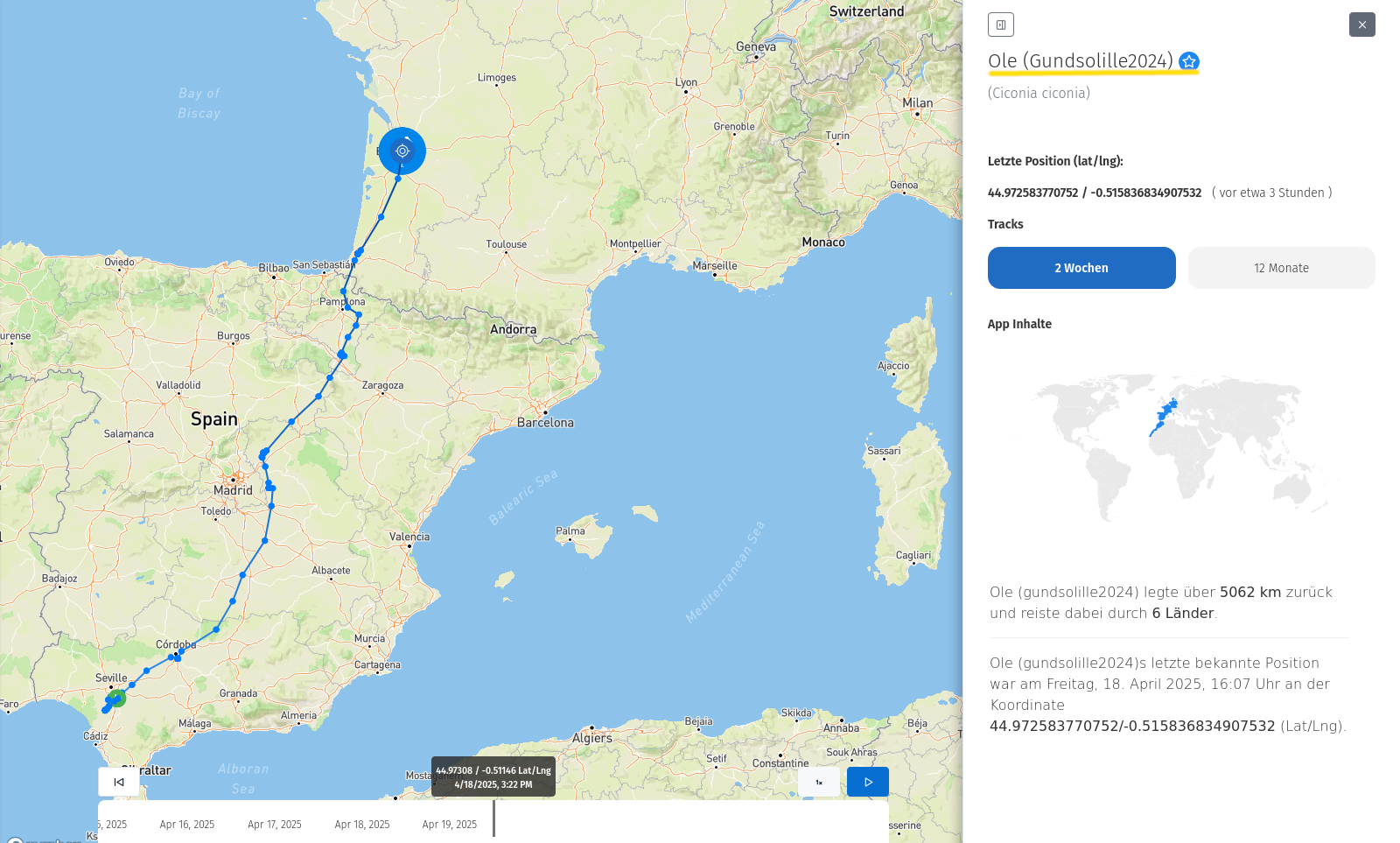Image resolution: width=1400 pixels, height=843 pixels.
Task: Switch to 12 Monate track range
Action: click(1281, 268)
